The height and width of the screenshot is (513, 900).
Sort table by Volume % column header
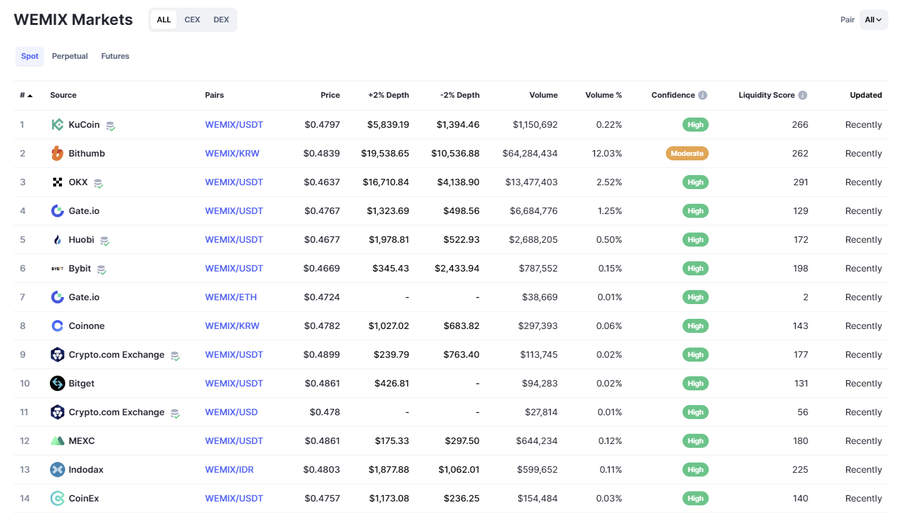pos(603,95)
